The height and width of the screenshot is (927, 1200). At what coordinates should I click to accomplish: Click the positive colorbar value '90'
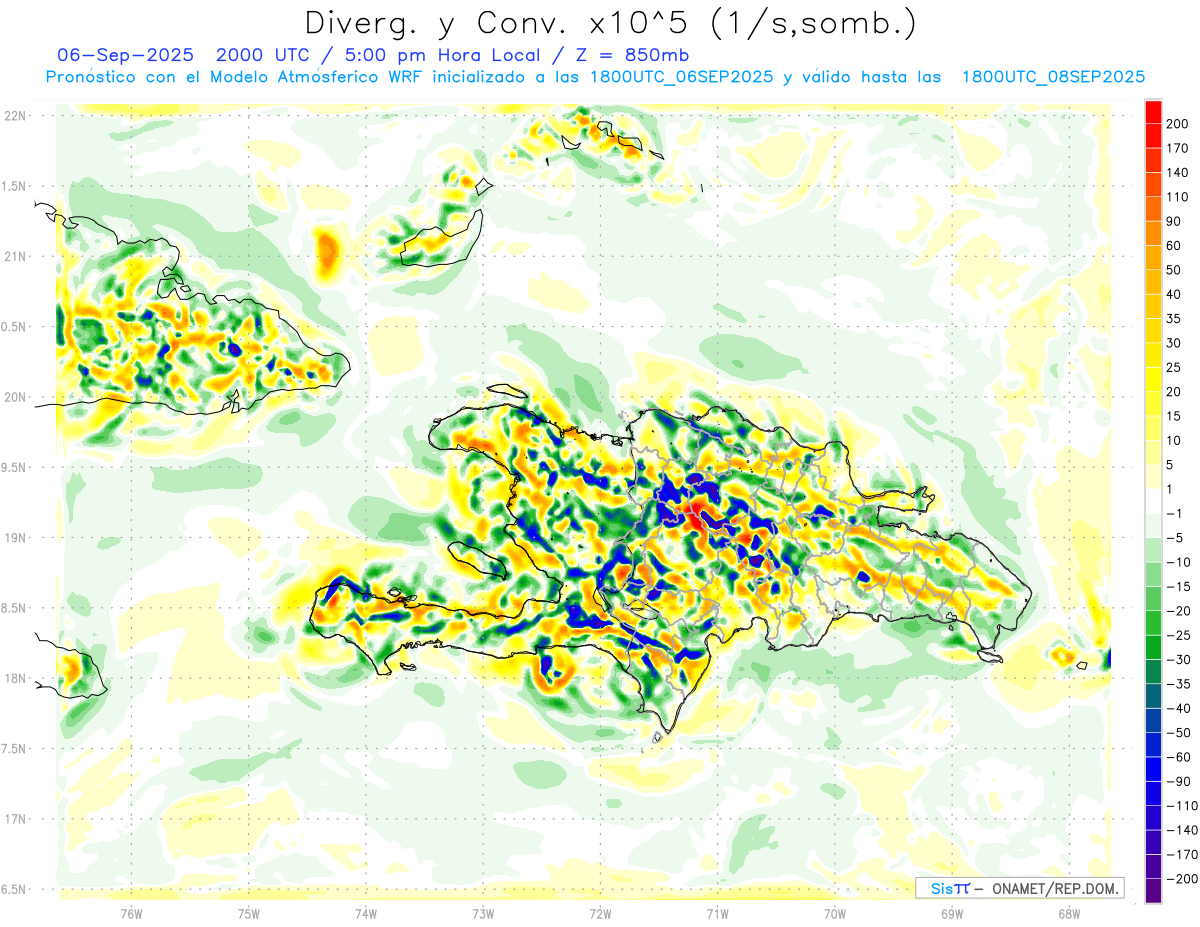point(1175,221)
